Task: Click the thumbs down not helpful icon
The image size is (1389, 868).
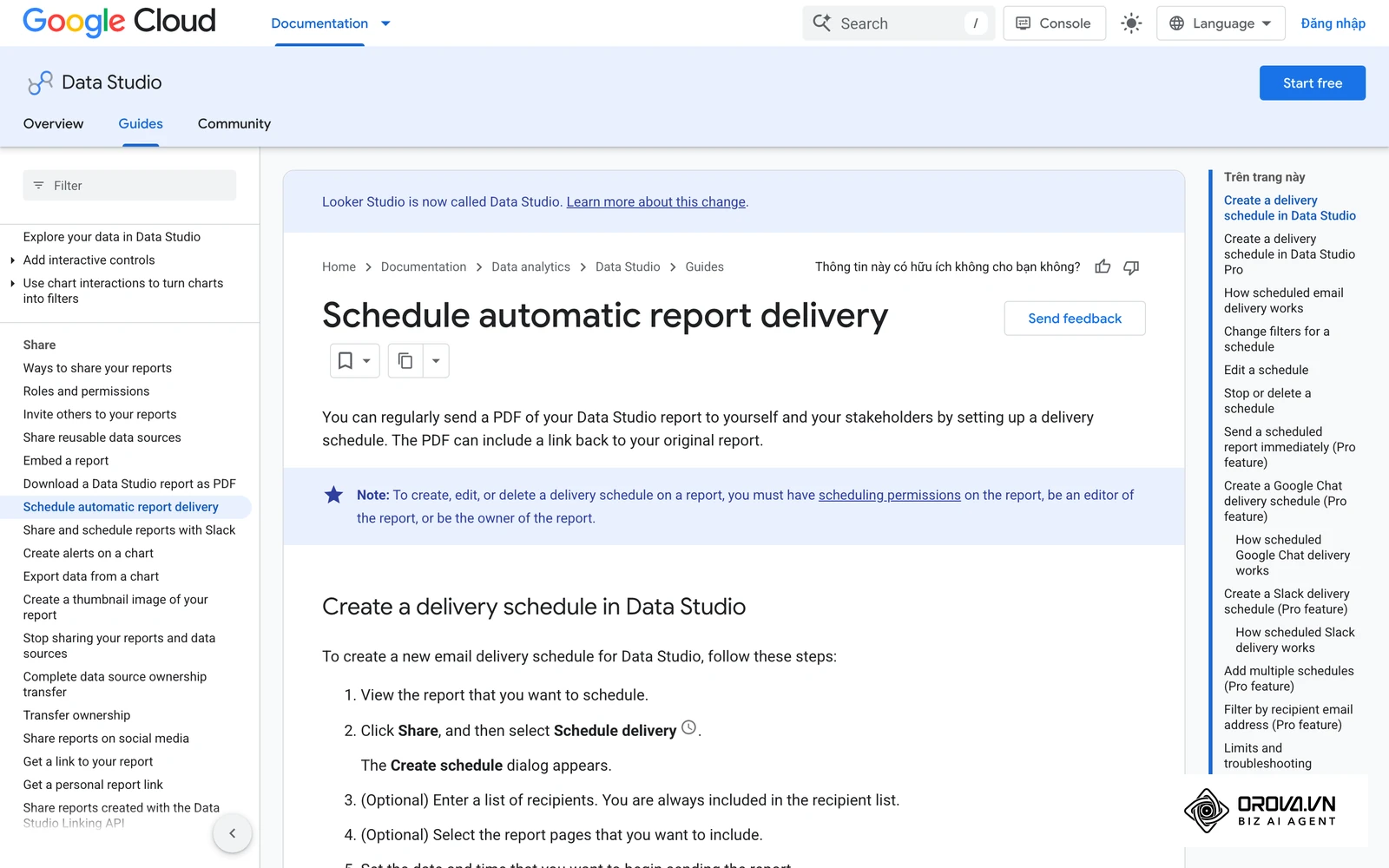Action: click(1131, 267)
